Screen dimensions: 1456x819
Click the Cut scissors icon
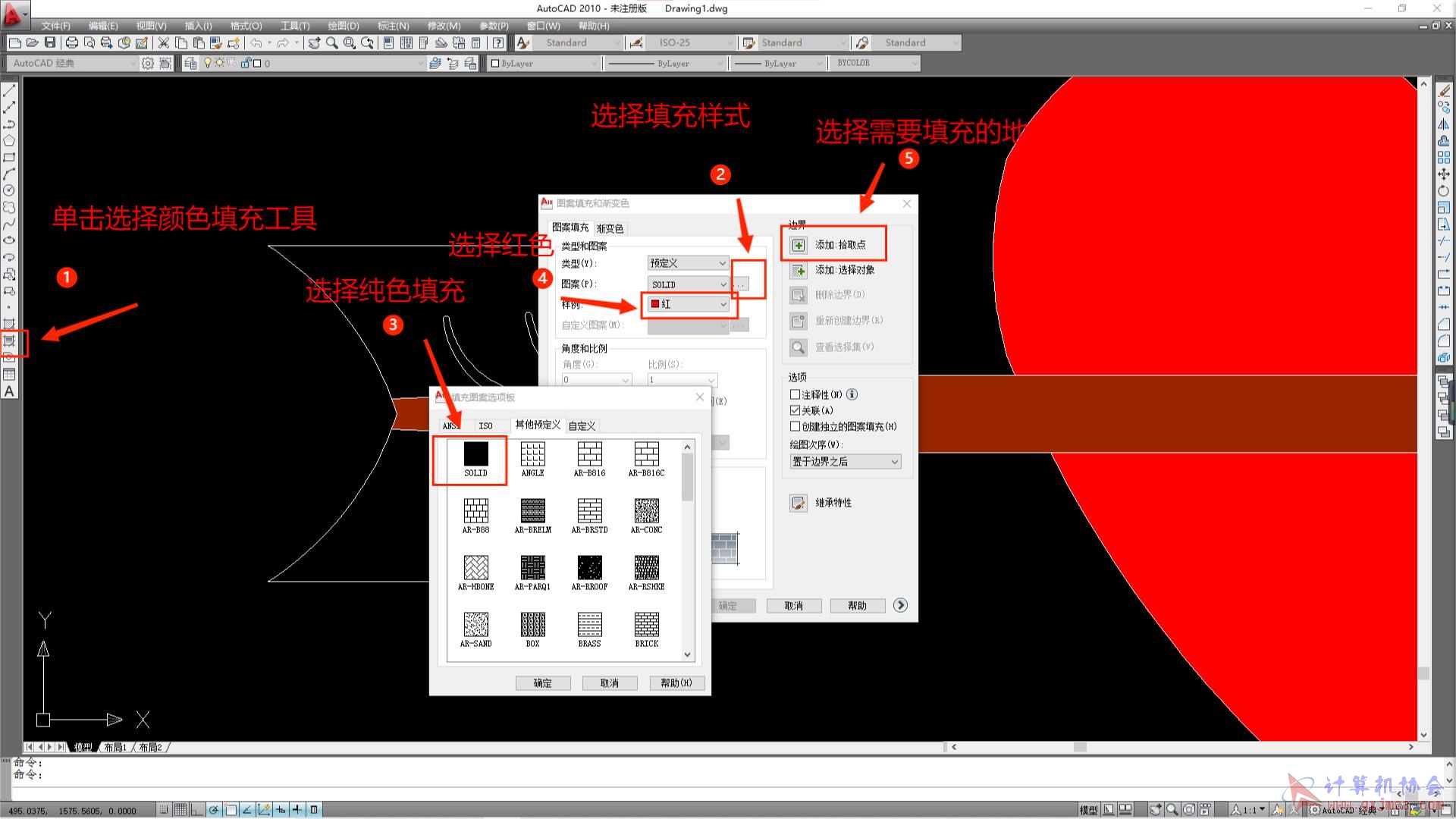click(x=163, y=42)
